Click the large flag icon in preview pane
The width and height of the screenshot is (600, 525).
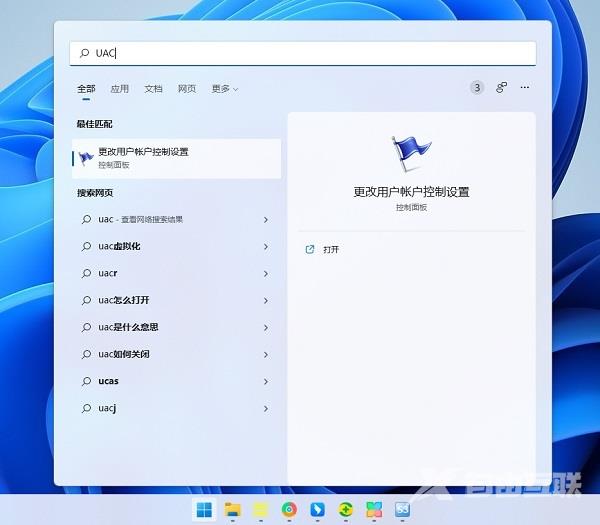411,154
